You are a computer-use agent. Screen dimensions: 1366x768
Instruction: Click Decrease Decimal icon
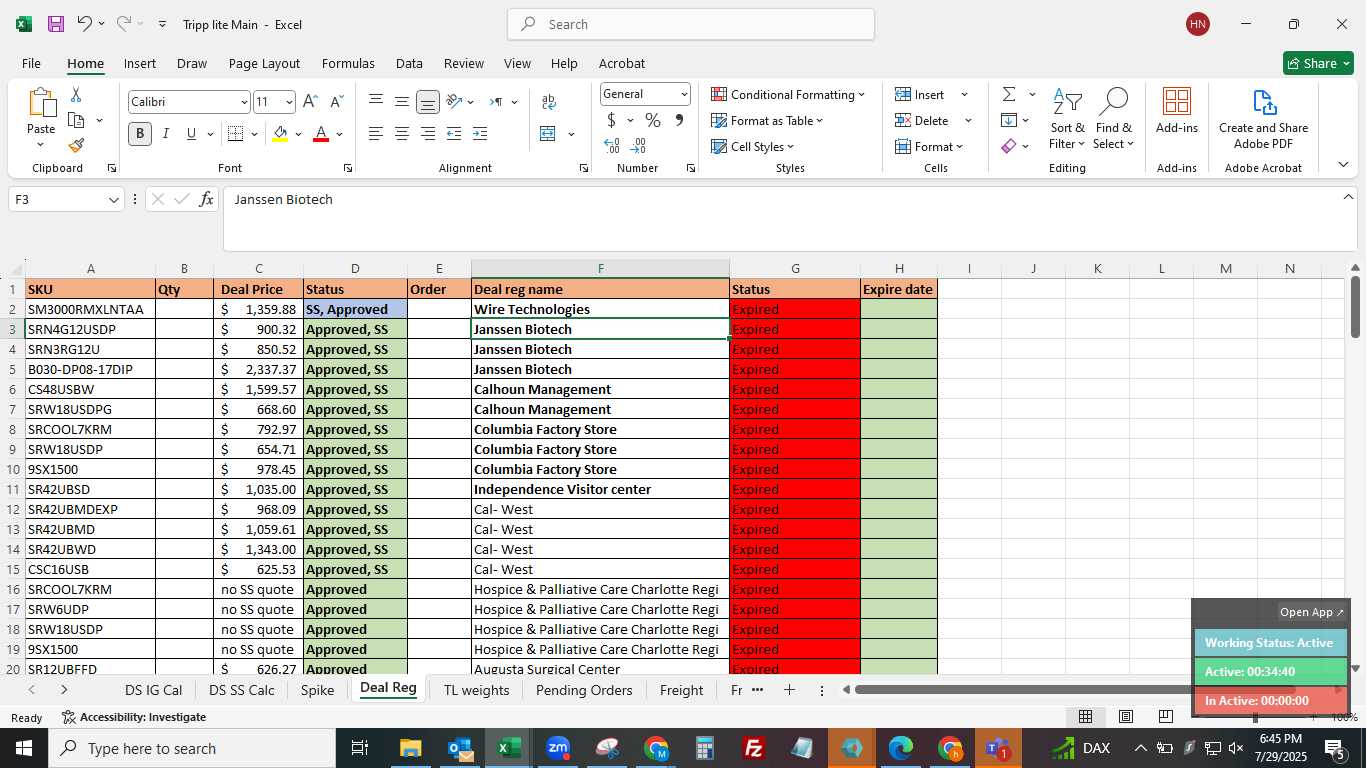(639, 146)
